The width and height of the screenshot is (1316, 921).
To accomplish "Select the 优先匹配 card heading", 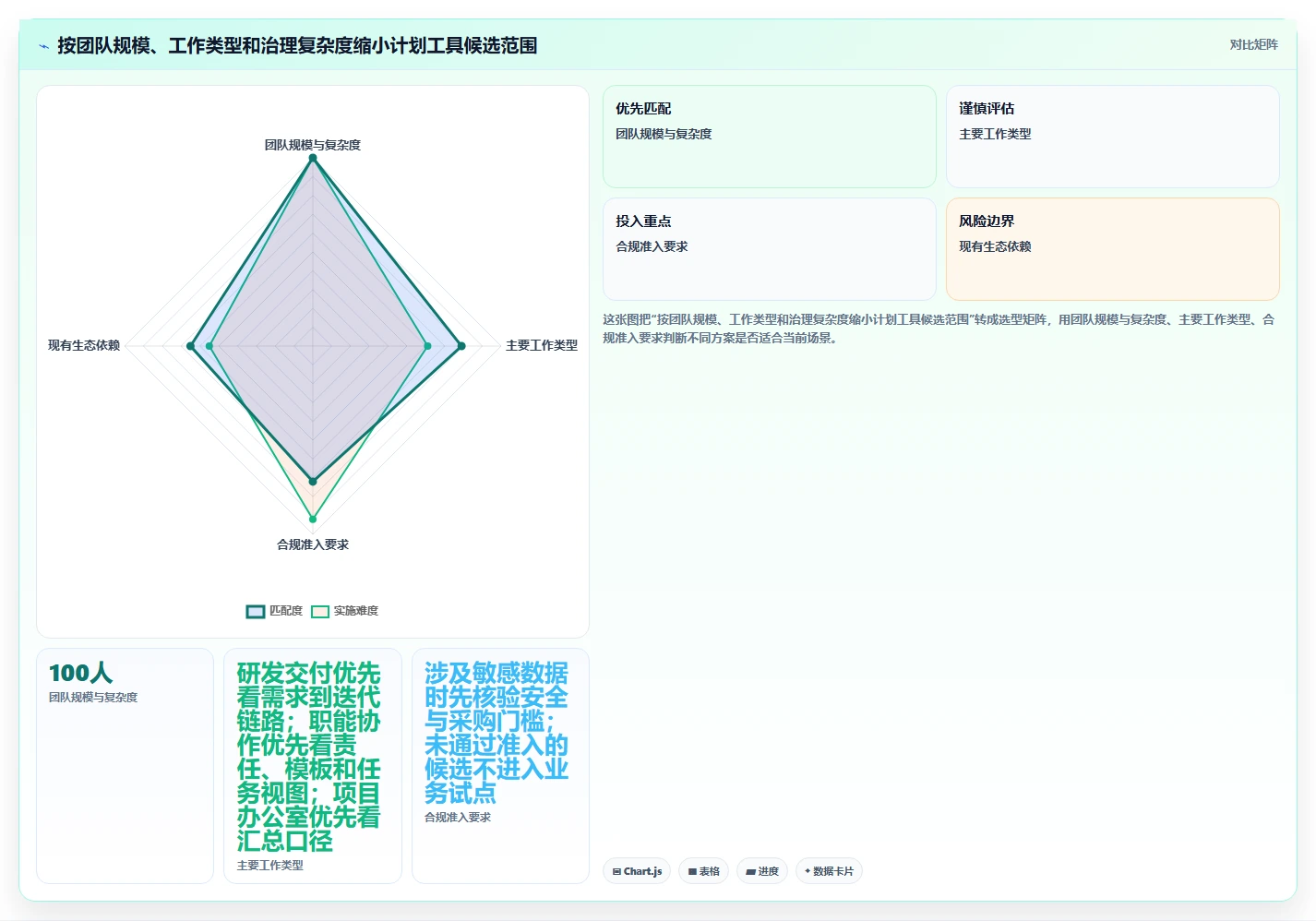I will (x=643, y=109).
